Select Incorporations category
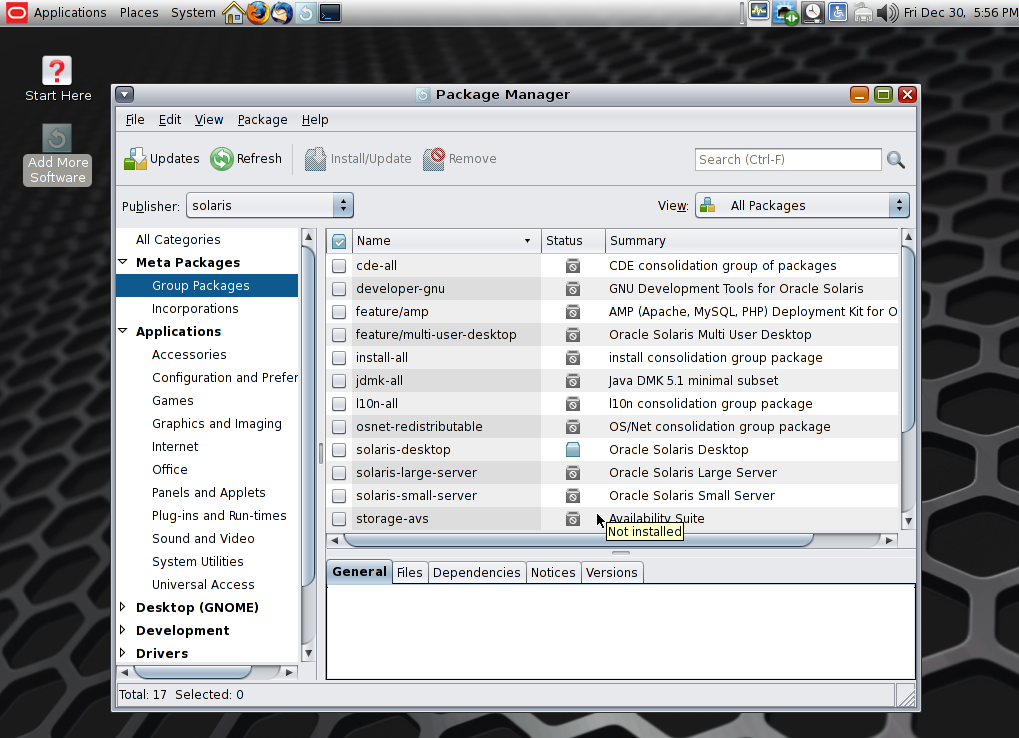This screenshot has height=738, width=1019. click(x=195, y=309)
